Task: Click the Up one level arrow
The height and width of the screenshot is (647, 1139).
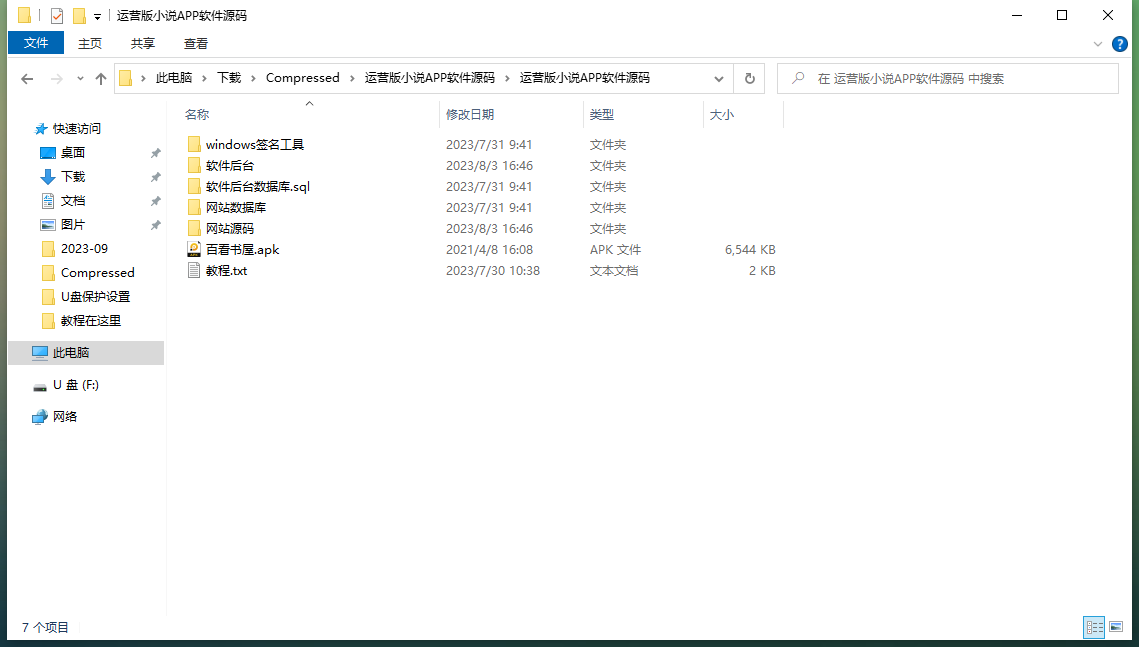Action: (x=100, y=79)
